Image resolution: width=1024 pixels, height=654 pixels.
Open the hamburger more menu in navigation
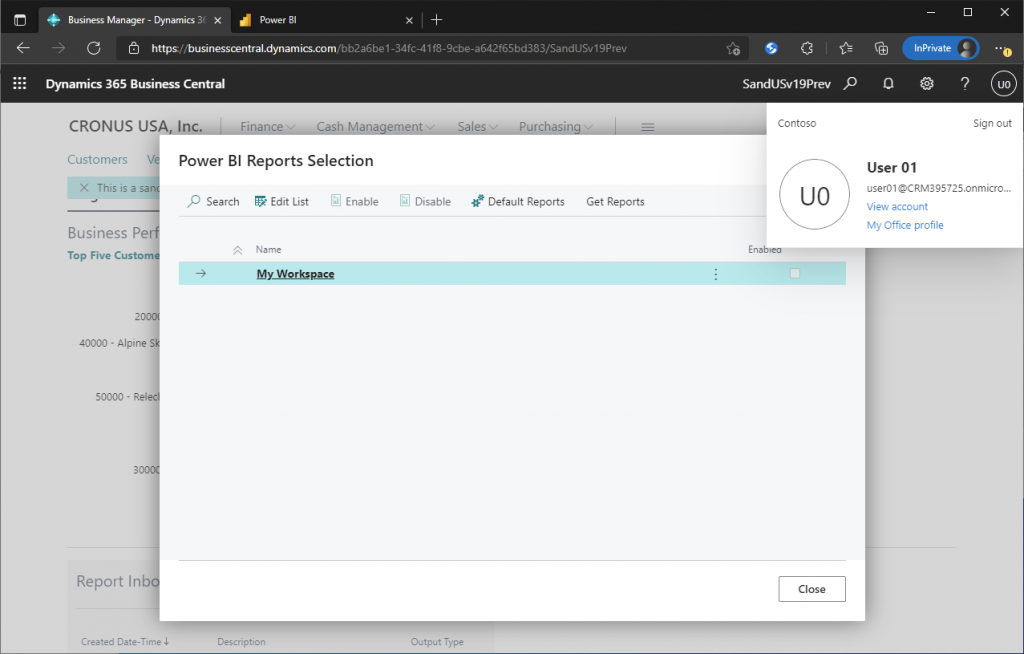(647, 127)
